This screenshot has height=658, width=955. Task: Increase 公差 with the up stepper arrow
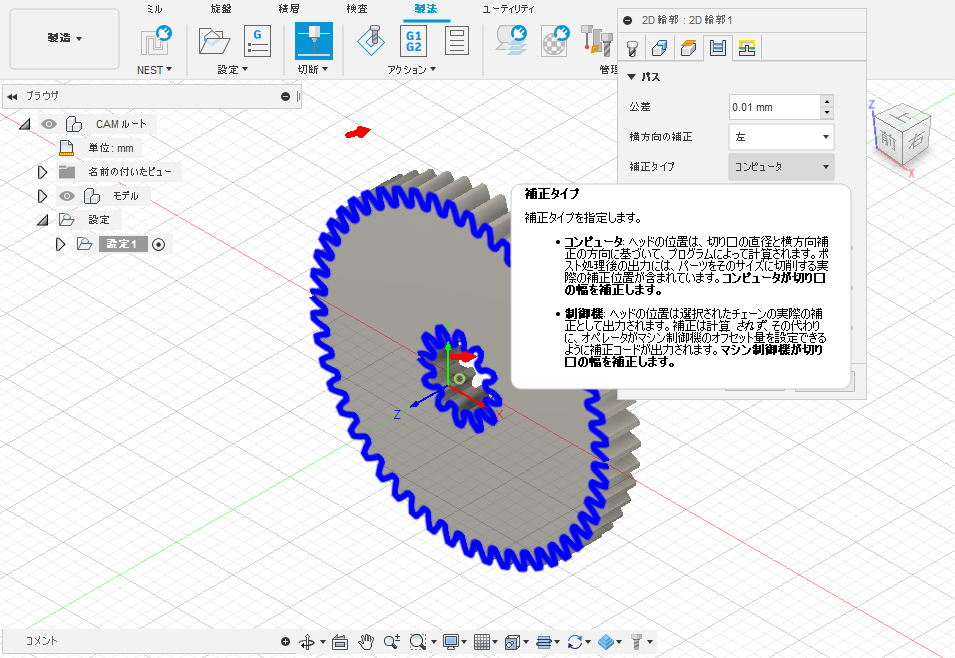pyautogui.click(x=826, y=101)
